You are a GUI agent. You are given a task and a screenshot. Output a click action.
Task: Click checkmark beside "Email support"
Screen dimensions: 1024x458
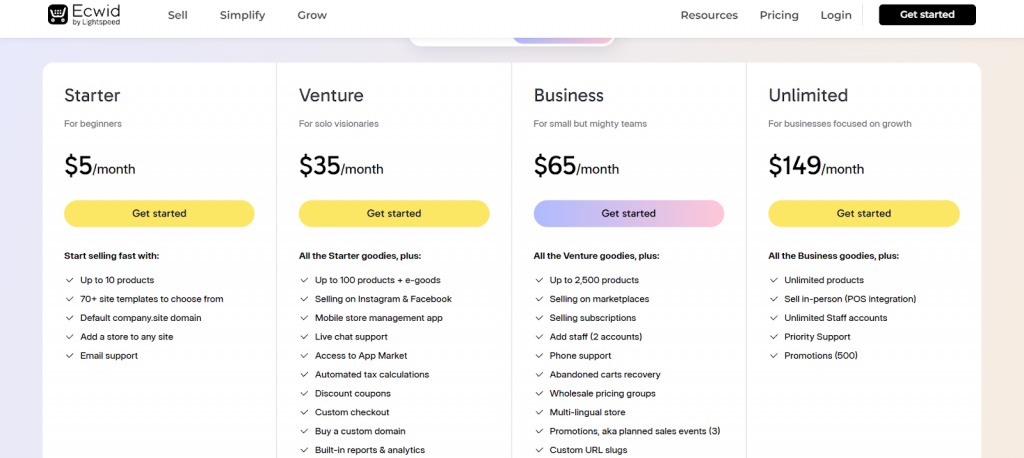69,356
